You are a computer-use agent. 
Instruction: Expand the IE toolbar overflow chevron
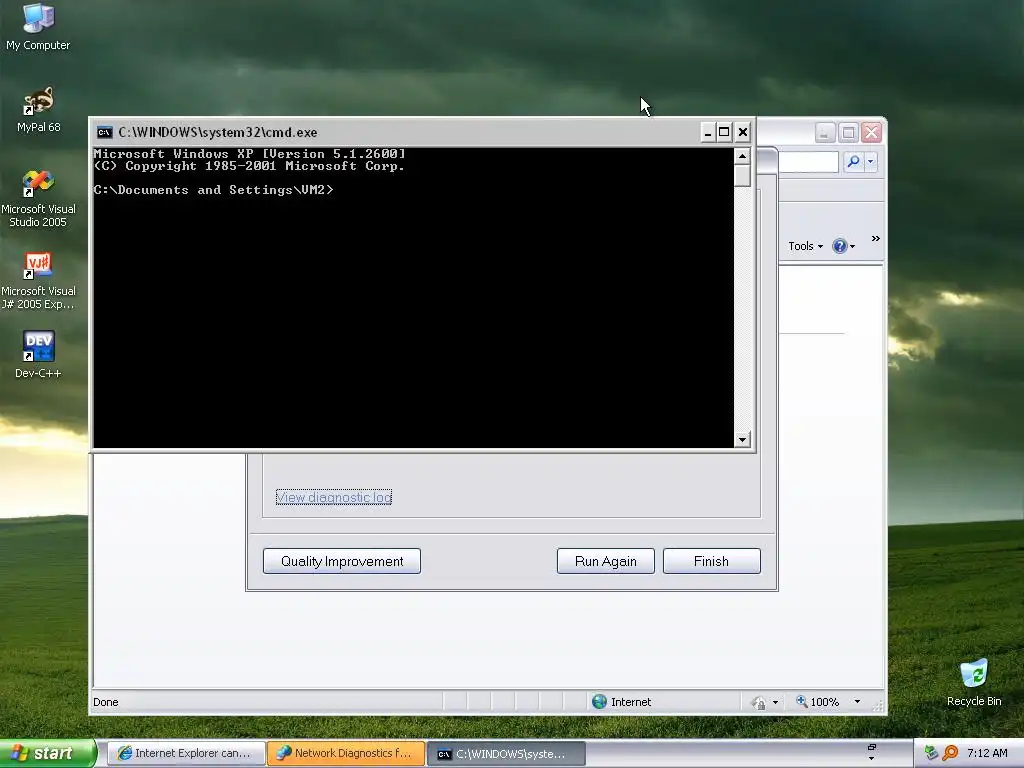[876, 238]
